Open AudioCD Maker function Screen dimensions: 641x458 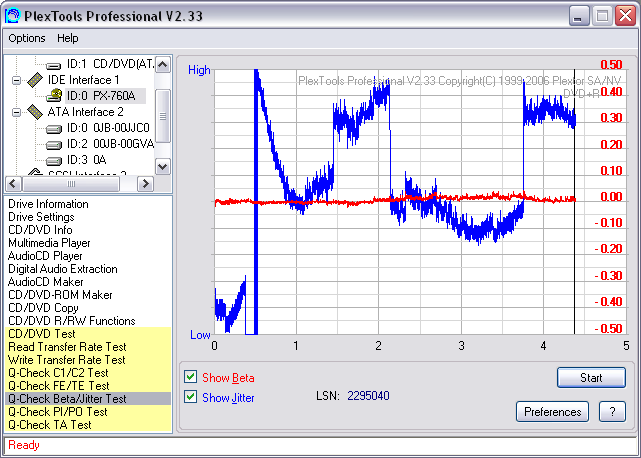[x=45, y=282]
